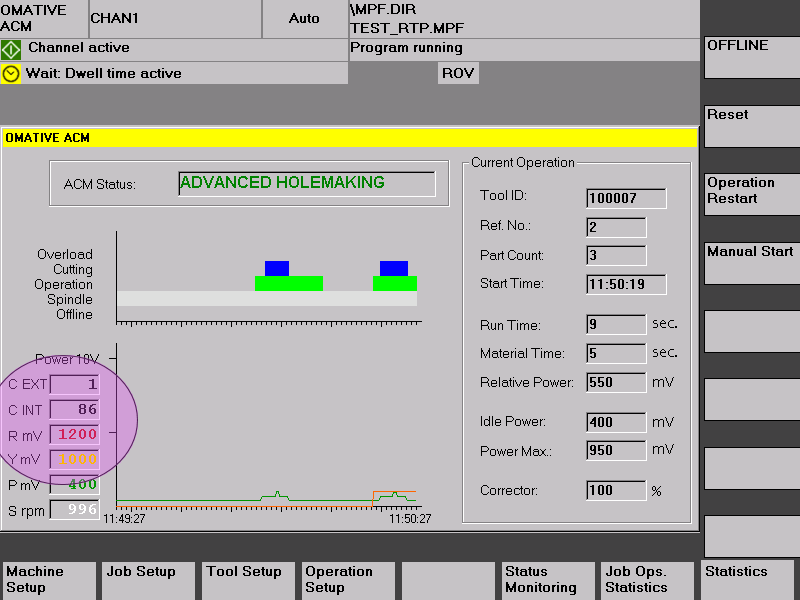Open Tool Setup from the bottom bar
This screenshot has height=600, width=800.
tap(248, 580)
